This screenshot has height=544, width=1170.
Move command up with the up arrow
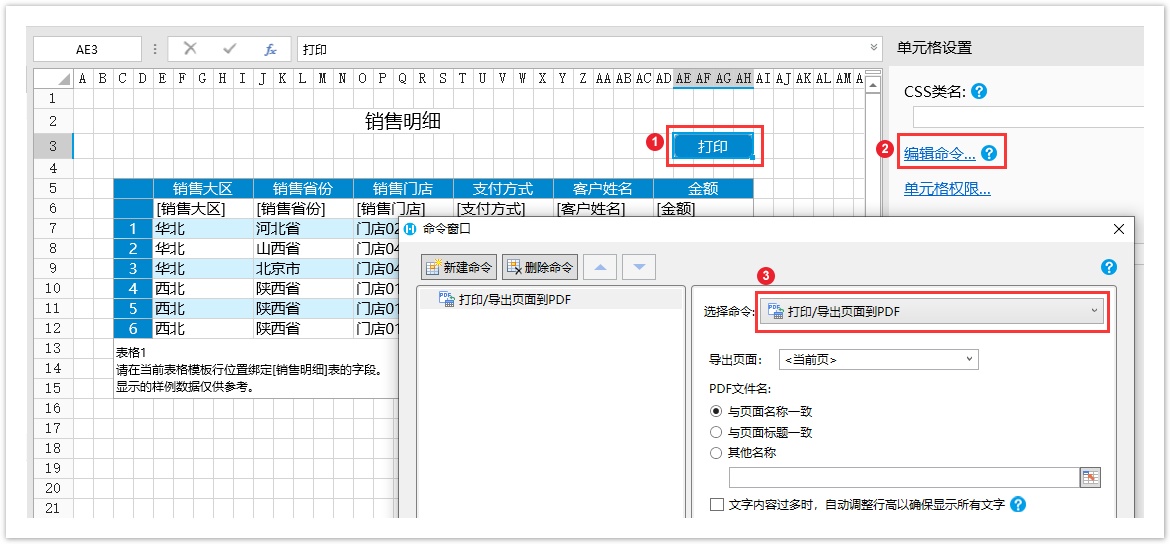[600, 267]
